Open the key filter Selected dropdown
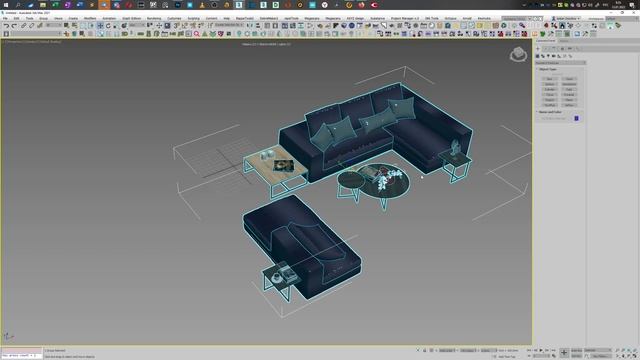The image size is (640, 360). click(598, 350)
